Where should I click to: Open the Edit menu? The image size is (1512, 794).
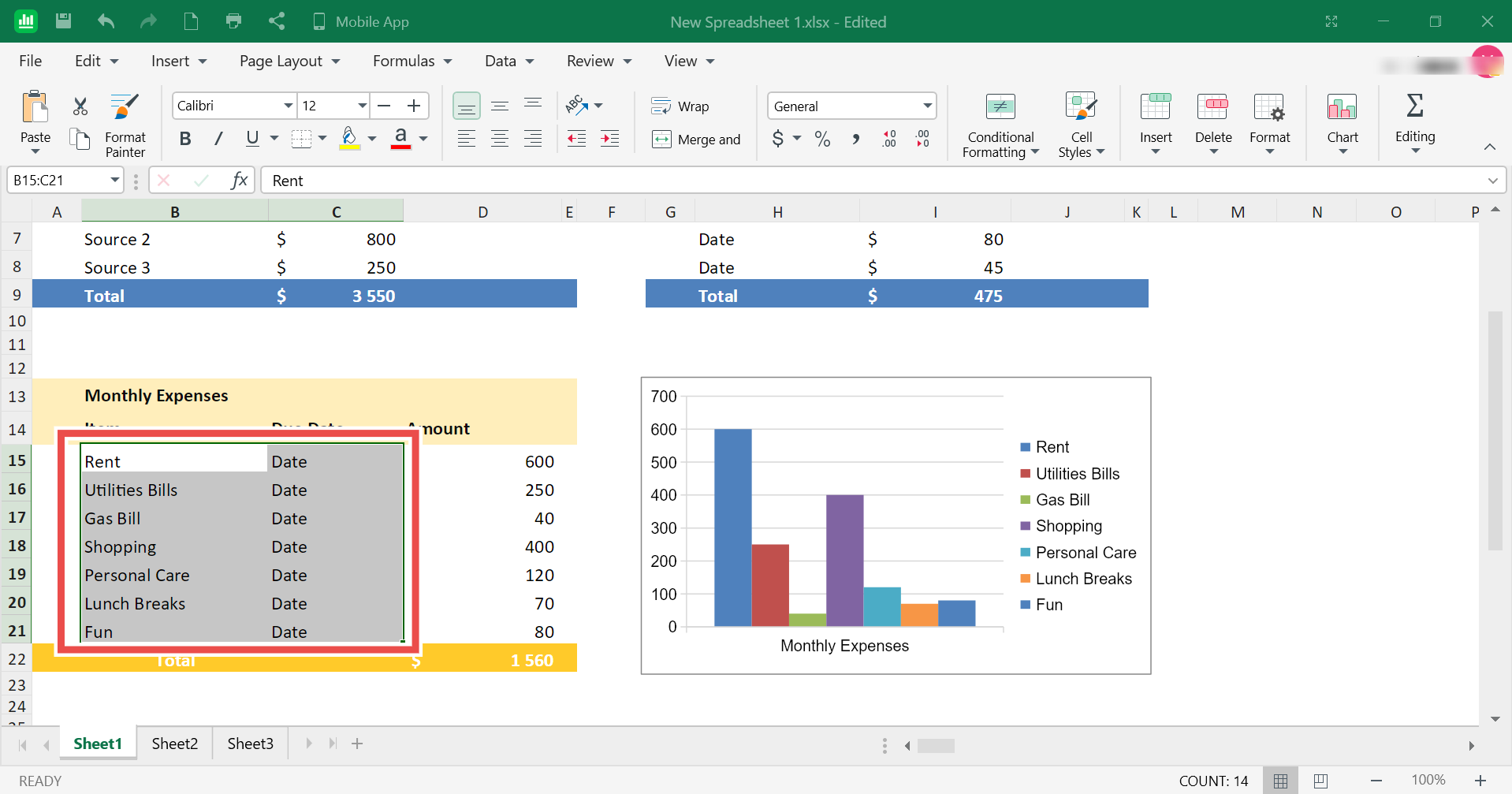(96, 61)
